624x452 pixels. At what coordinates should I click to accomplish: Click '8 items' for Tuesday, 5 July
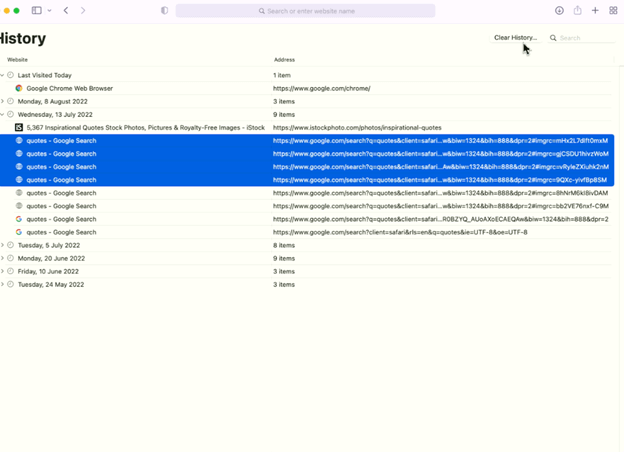[284, 245]
